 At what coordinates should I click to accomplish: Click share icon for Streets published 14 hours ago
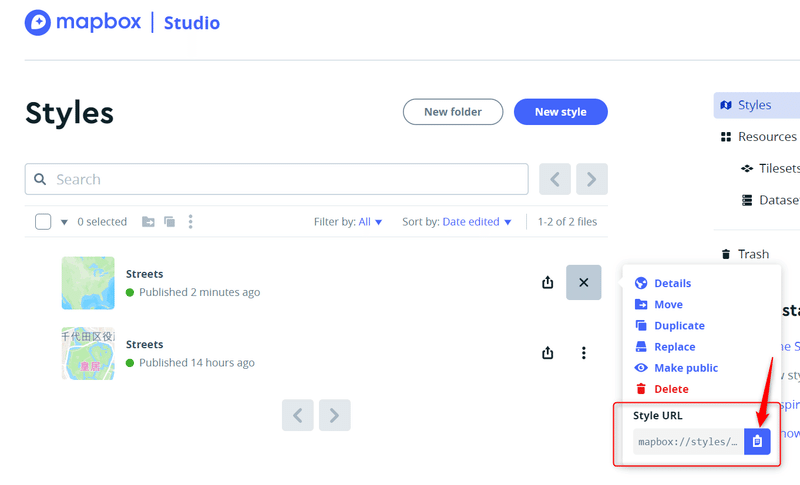click(547, 352)
